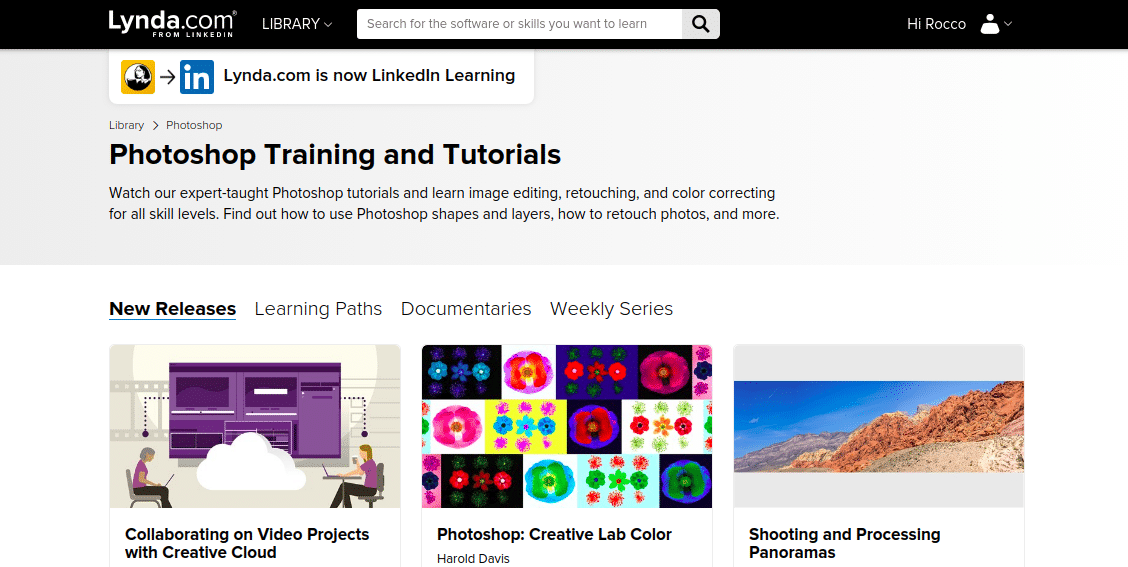Open 'Photoshop: Creative Lab Color' course title
The height and width of the screenshot is (567, 1128).
(x=554, y=535)
